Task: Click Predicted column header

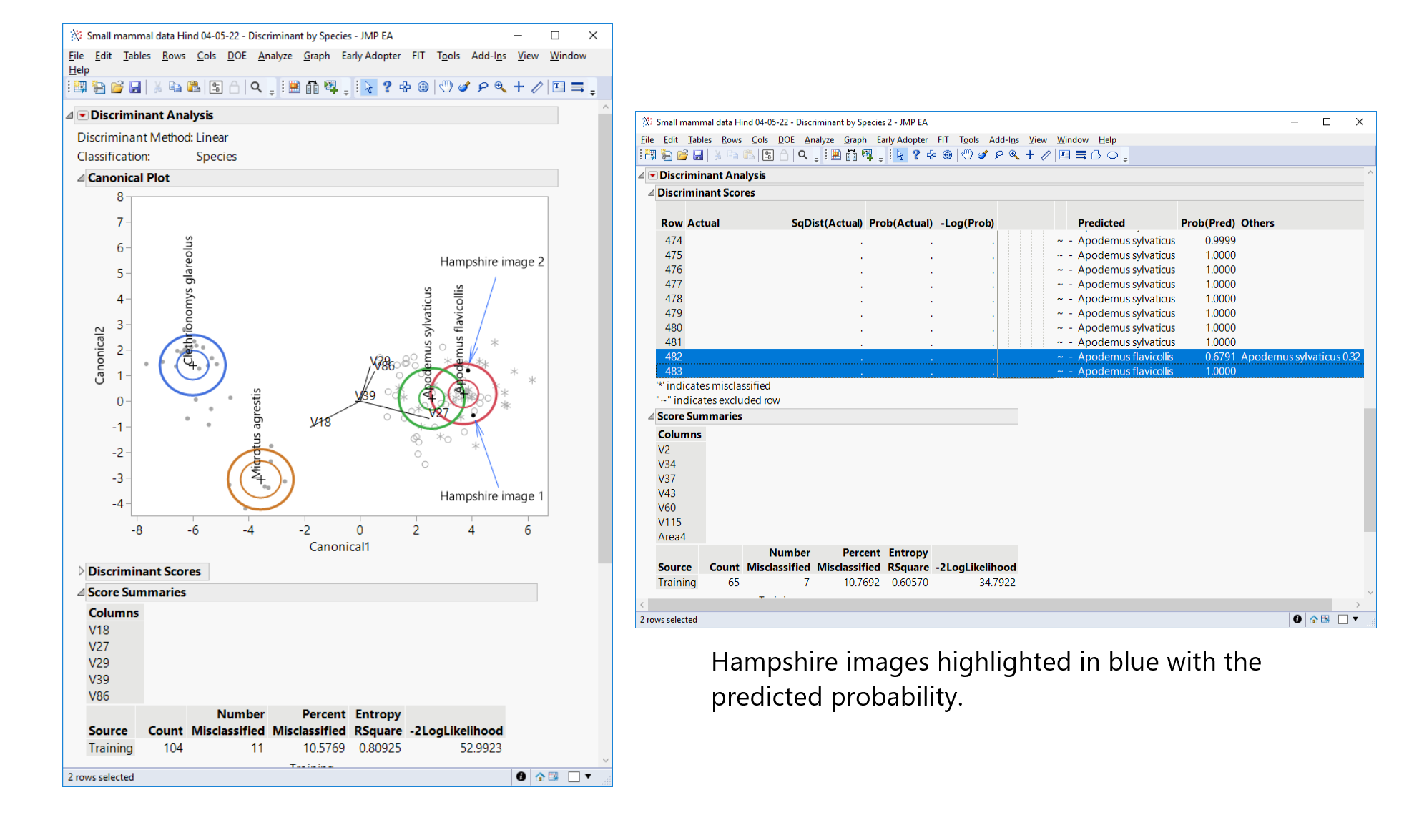Action: [1101, 223]
